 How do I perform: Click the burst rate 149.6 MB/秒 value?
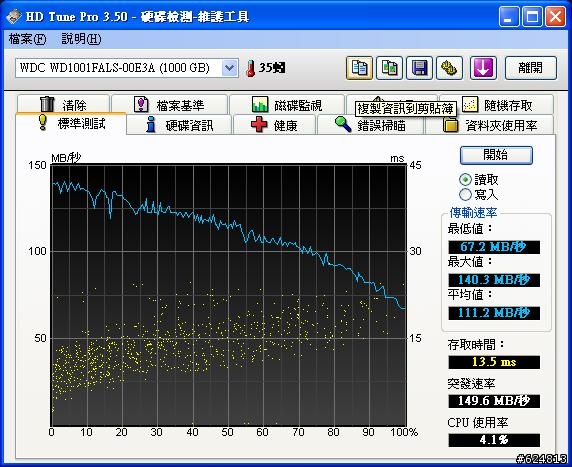(x=494, y=401)
